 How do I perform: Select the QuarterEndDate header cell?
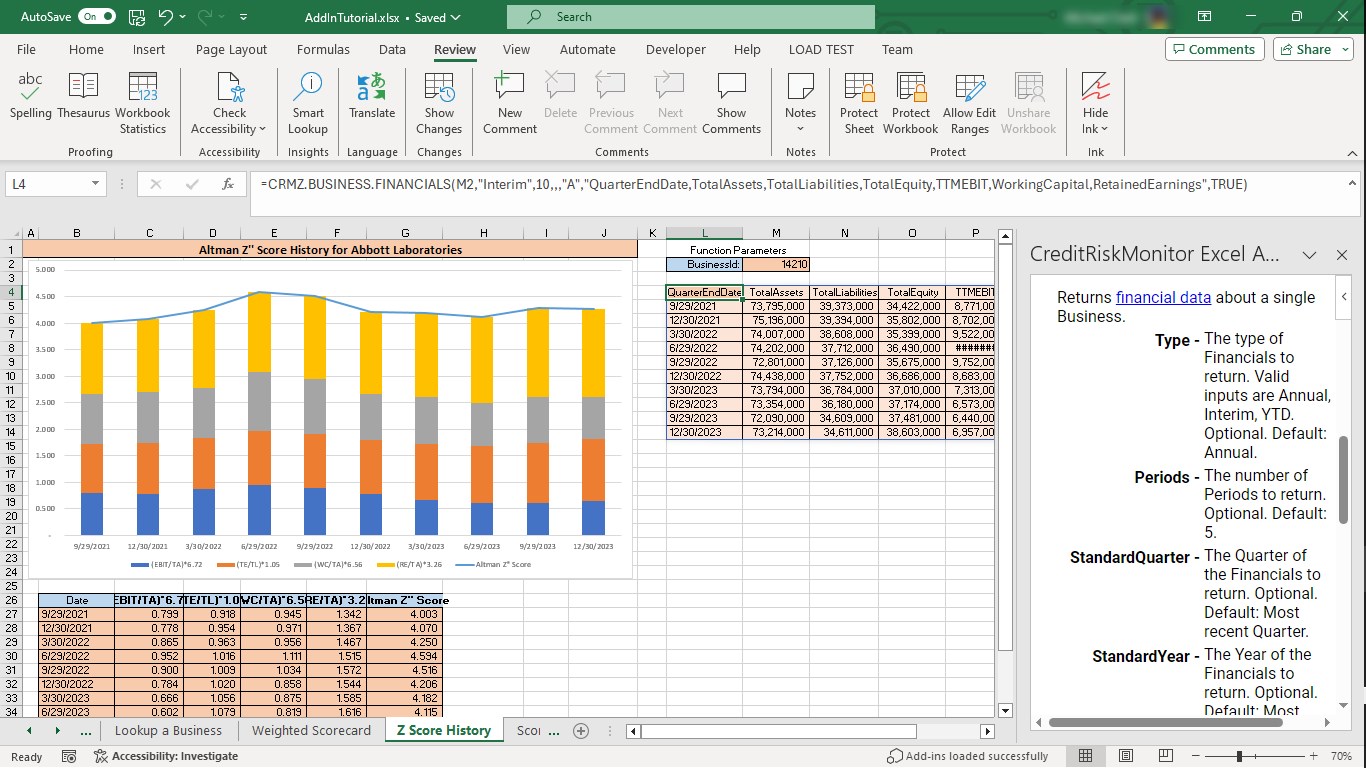tap(704, 292)
